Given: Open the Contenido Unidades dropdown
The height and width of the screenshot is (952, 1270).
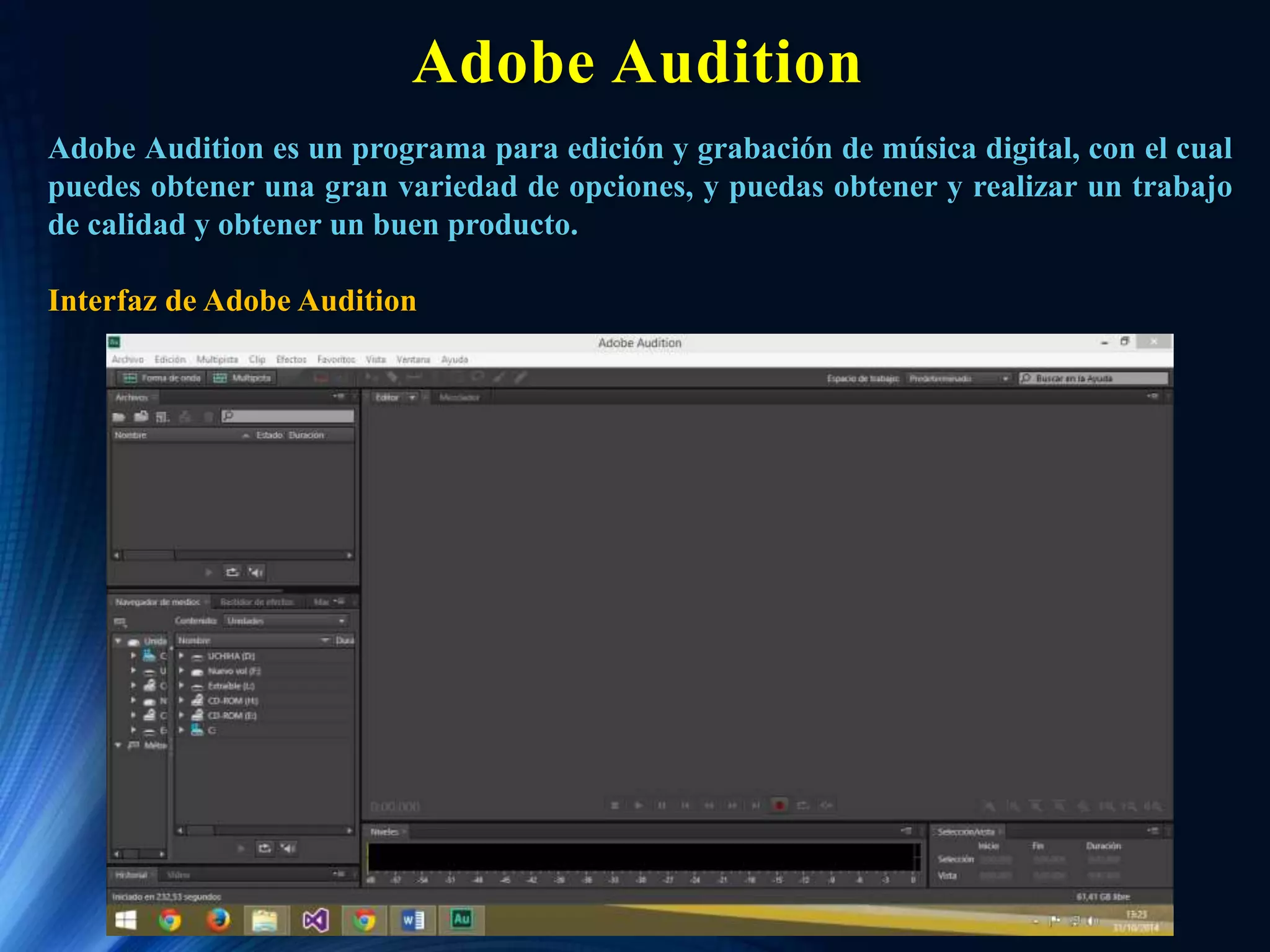Looking at the screenshot, I should [x=286, y=620].
